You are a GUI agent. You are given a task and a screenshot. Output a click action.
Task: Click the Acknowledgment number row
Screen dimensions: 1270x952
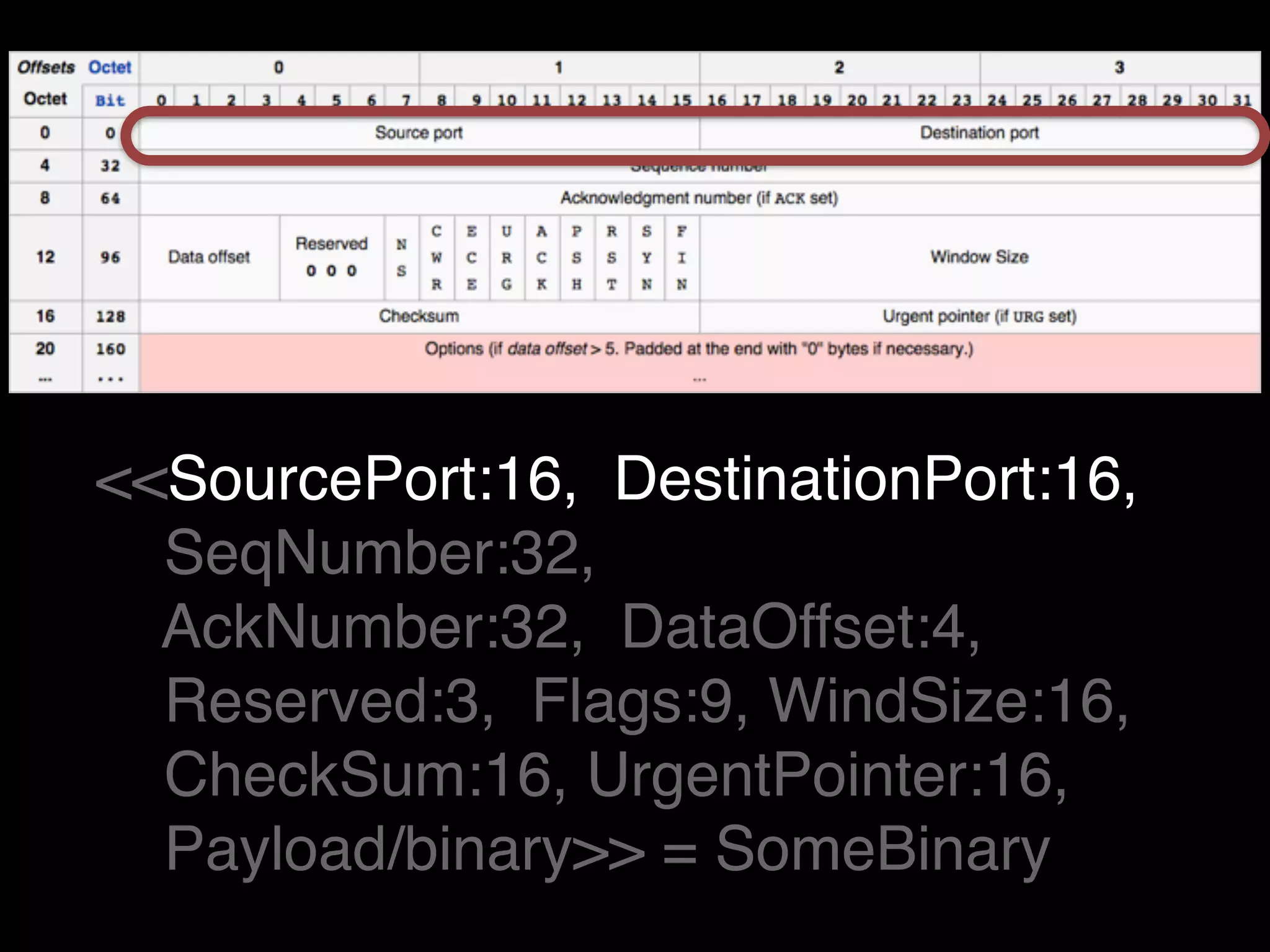(x=699, y=198)
